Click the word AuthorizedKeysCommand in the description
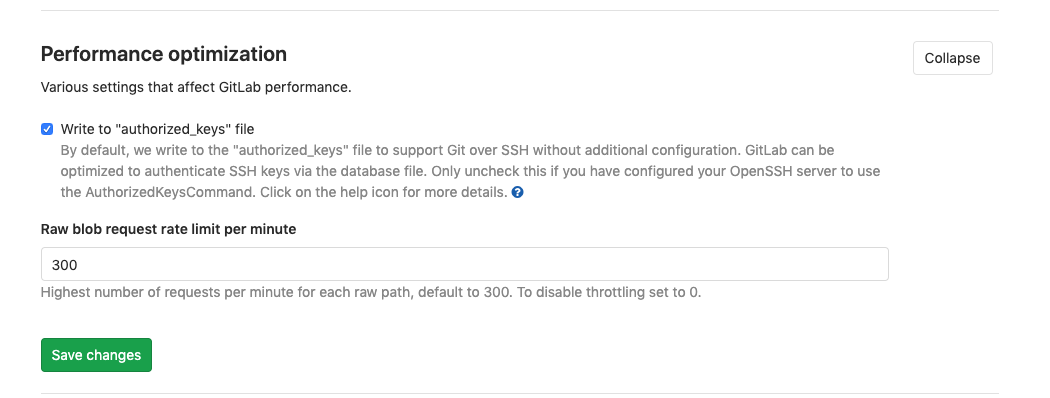This screenshot has width=1050, height=398. pos(171,192)
